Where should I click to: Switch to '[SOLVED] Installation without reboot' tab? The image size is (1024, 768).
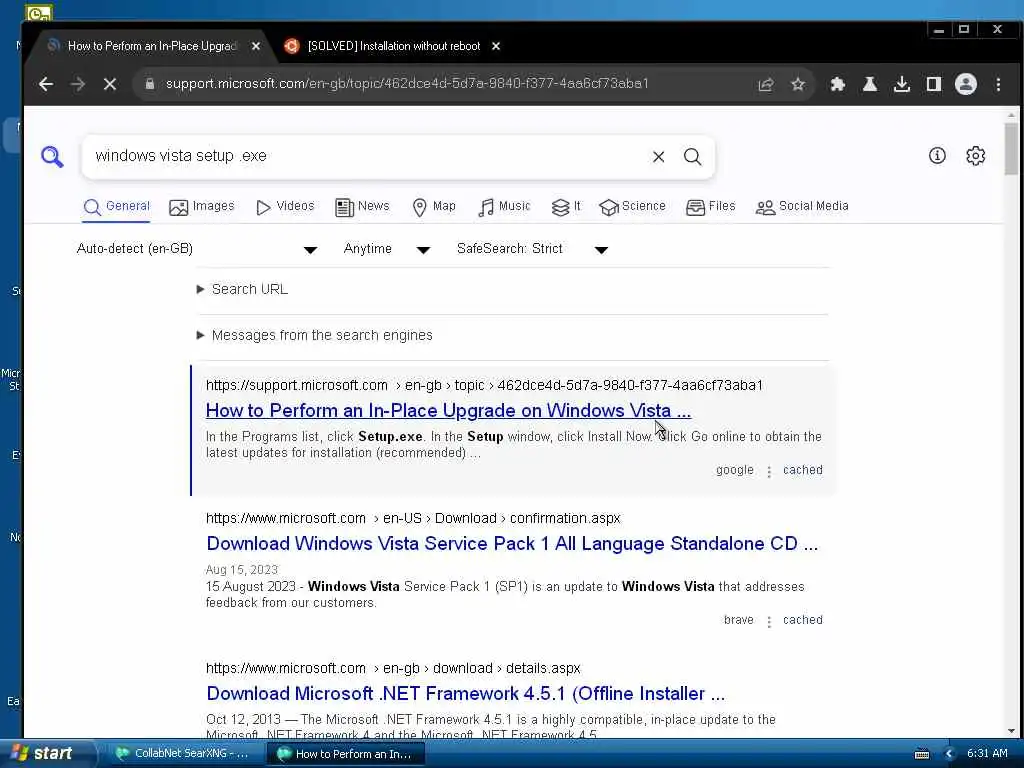(394, 46)
